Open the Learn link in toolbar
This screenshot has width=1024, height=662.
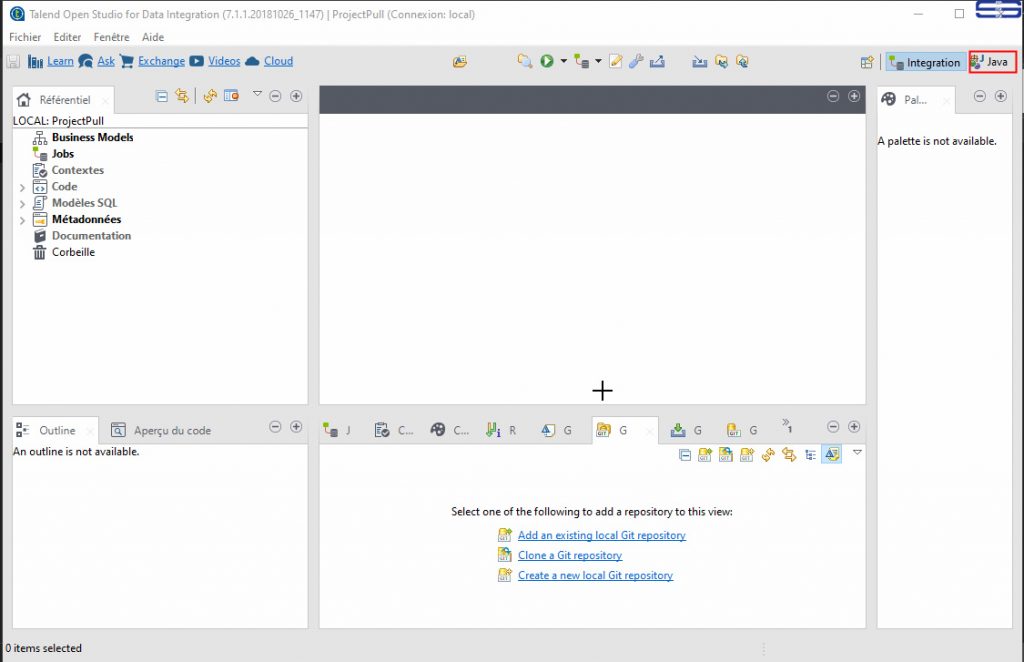point(60,61)
